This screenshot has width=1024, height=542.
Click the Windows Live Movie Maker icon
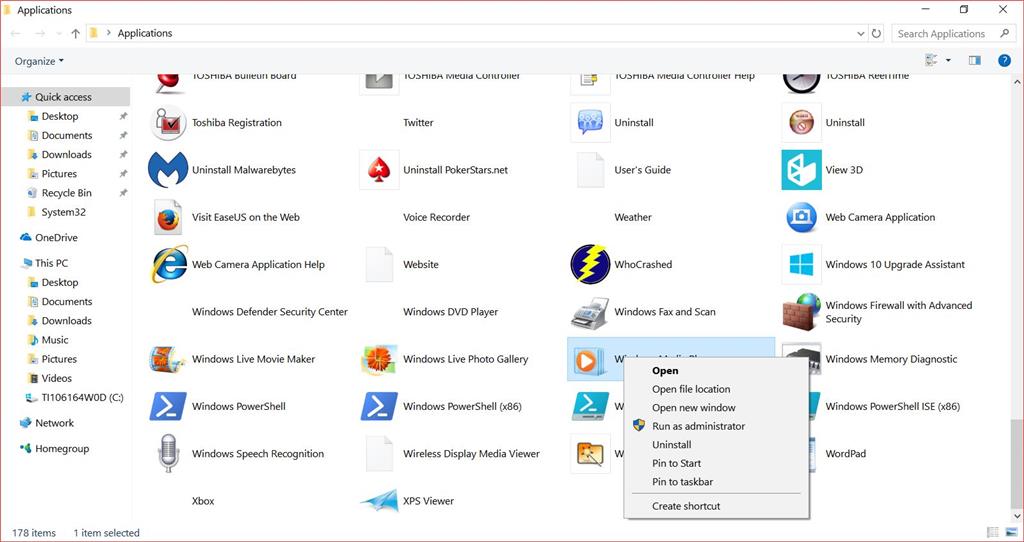[168, 359]
